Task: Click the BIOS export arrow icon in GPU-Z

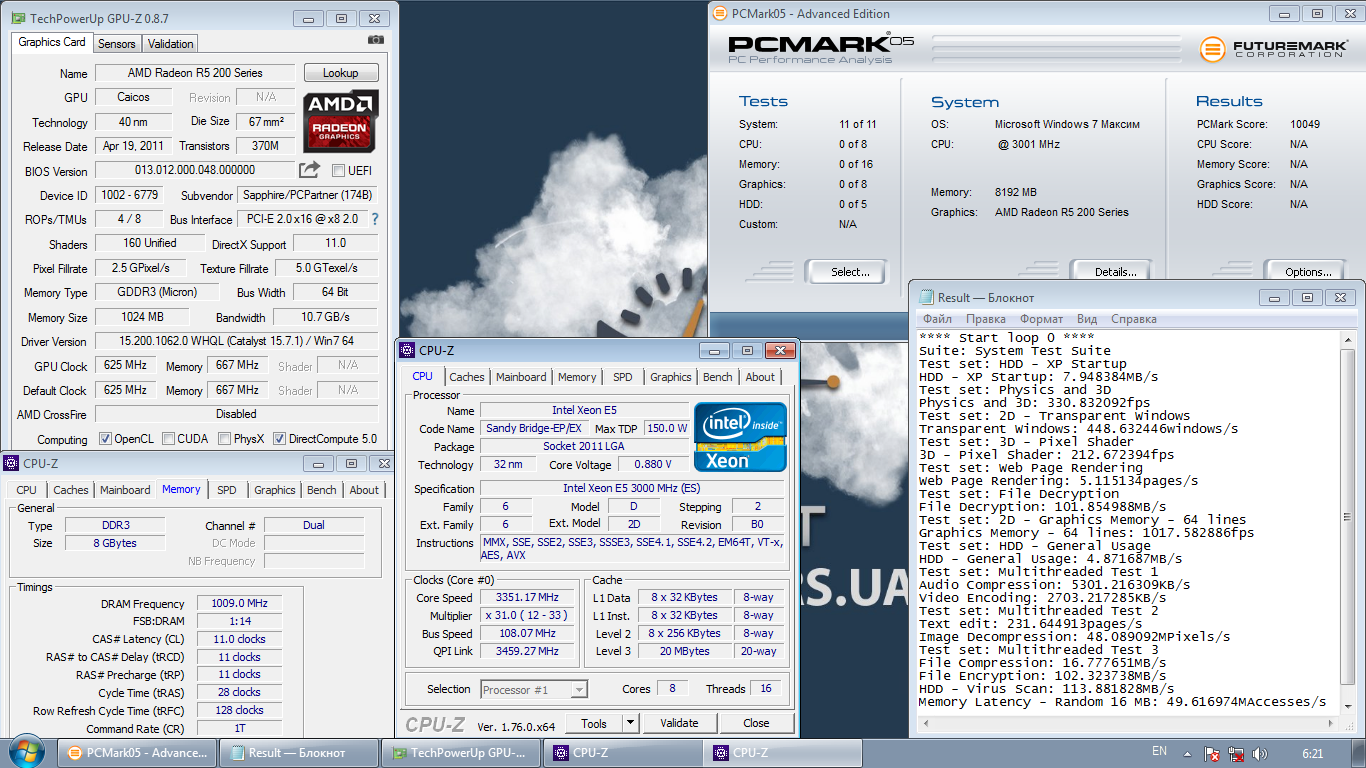Action: (x=310, y=170)
